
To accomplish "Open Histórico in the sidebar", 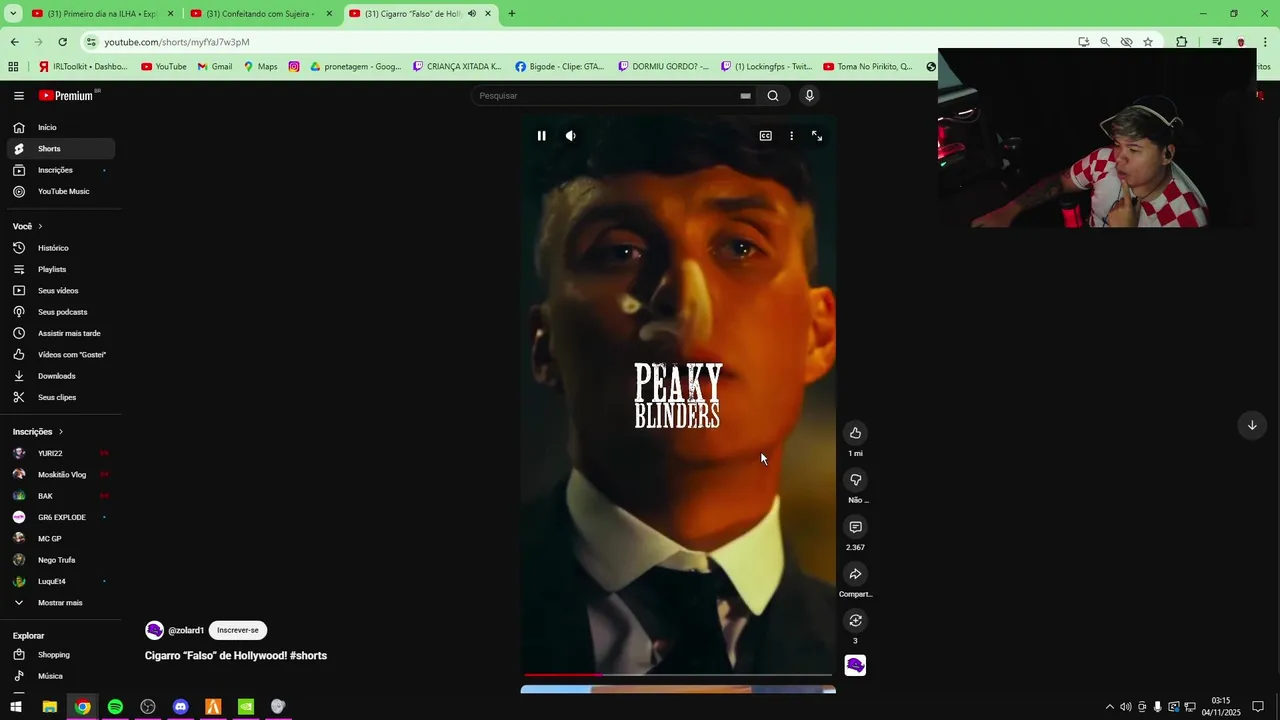I will click(x=60, y=248).
